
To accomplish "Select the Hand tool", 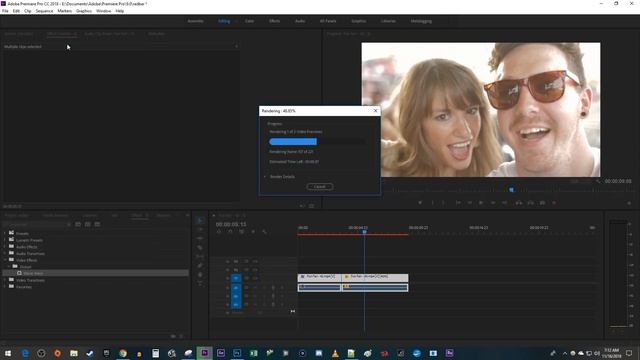I will [x=200, y=274].
